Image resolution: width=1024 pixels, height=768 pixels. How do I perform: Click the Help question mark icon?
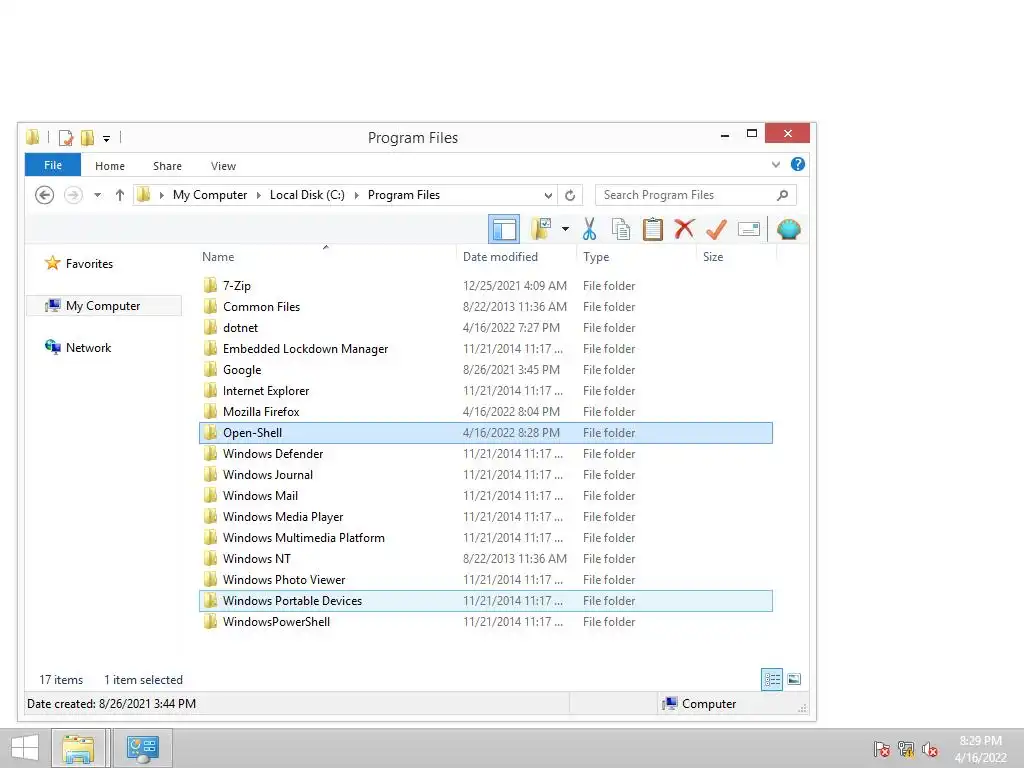797,165
